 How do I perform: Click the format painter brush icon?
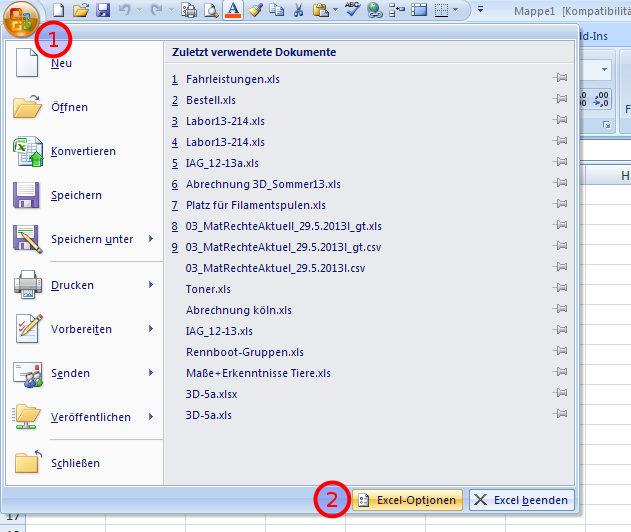255,10
